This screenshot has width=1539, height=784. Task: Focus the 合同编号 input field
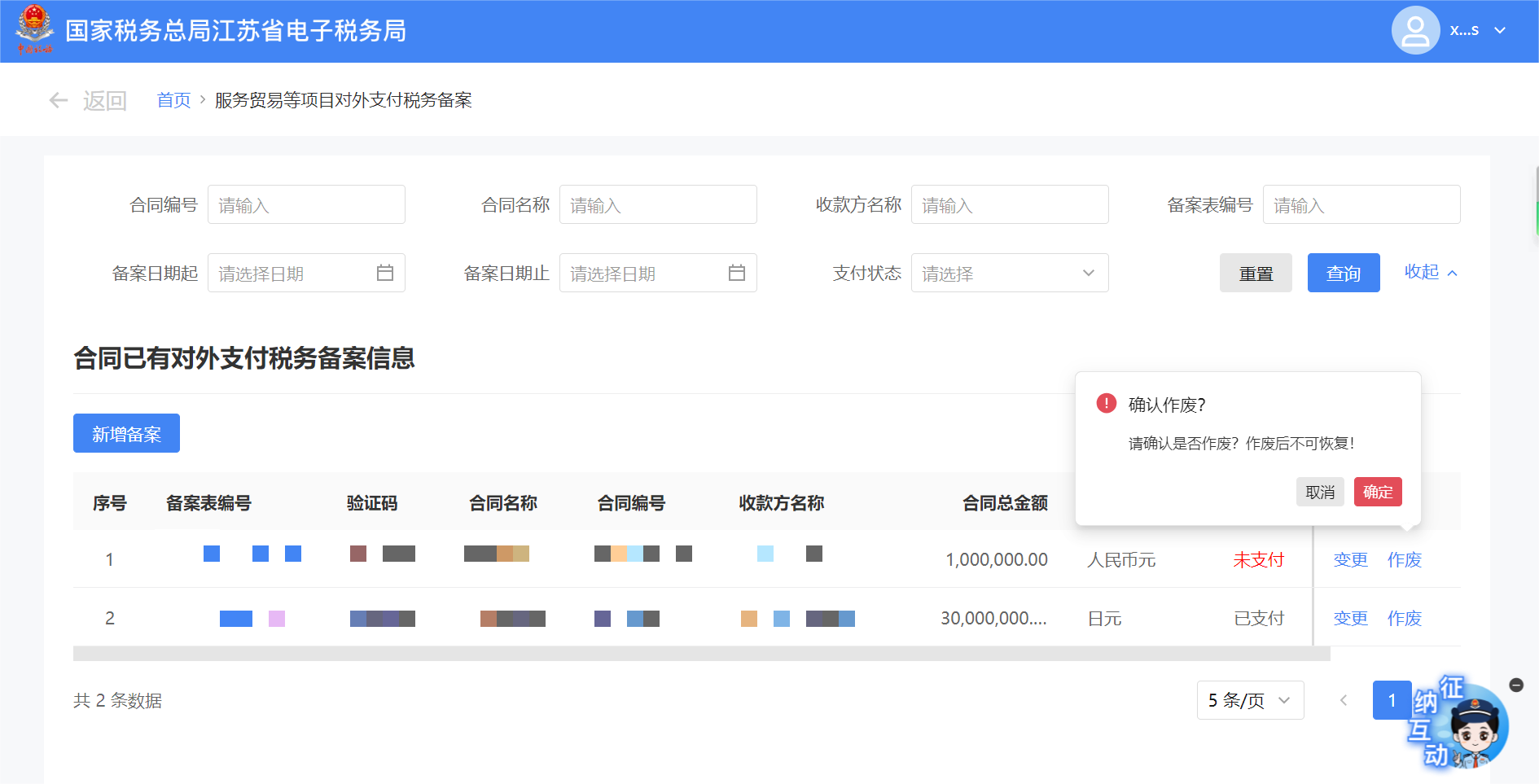coord(306,204)
